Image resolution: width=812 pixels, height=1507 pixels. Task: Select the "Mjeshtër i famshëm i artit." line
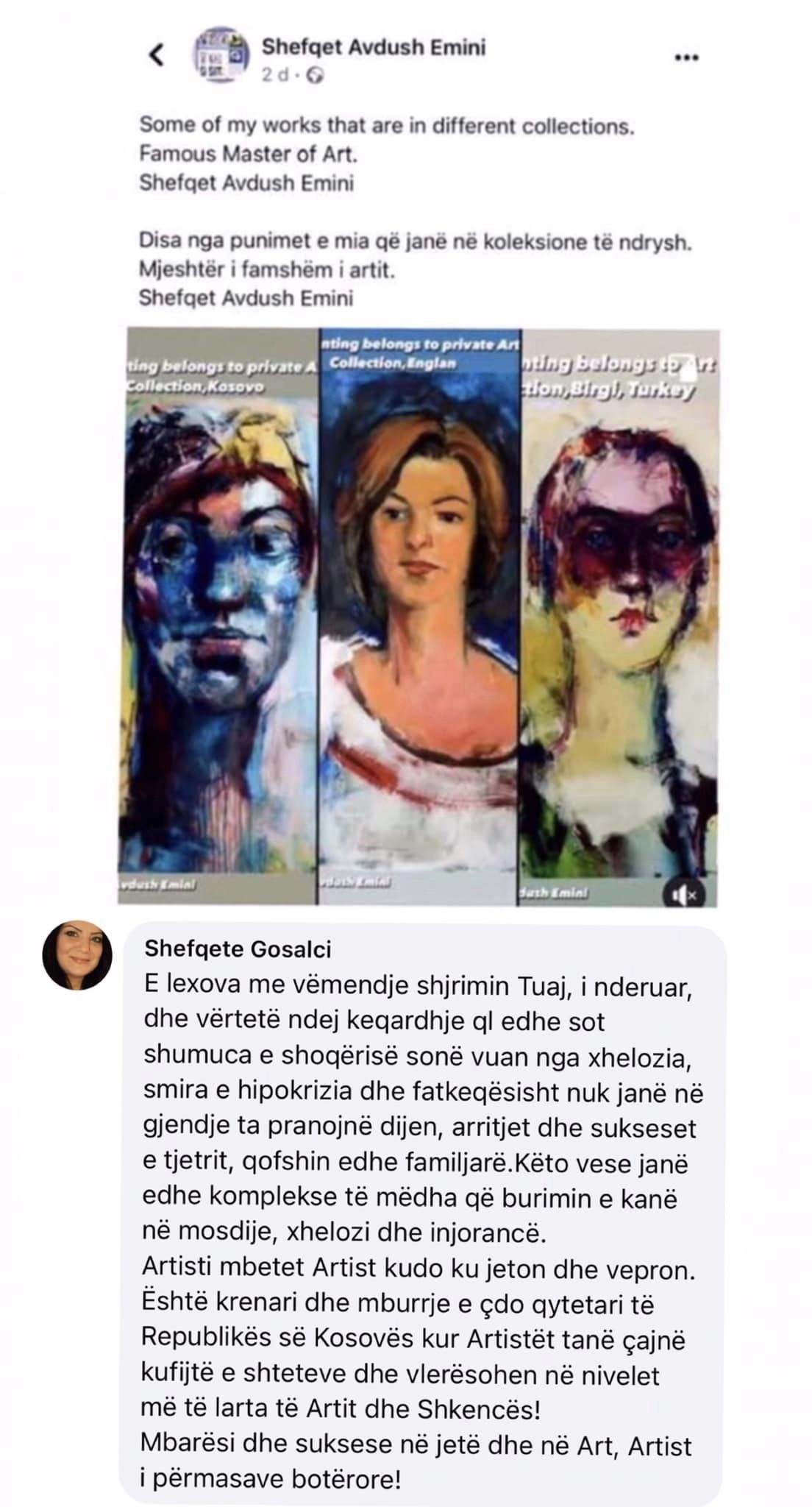267,270
